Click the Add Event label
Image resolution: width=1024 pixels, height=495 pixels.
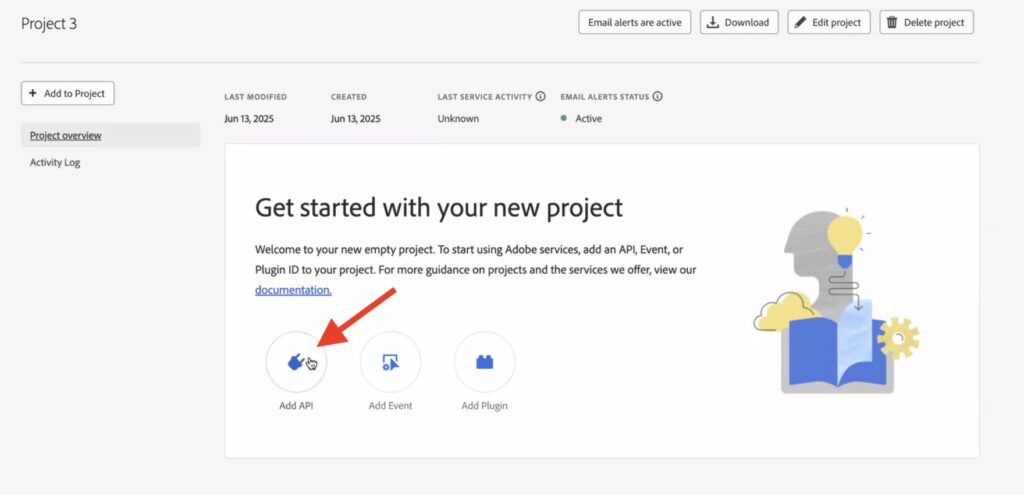tap(391, 406)
